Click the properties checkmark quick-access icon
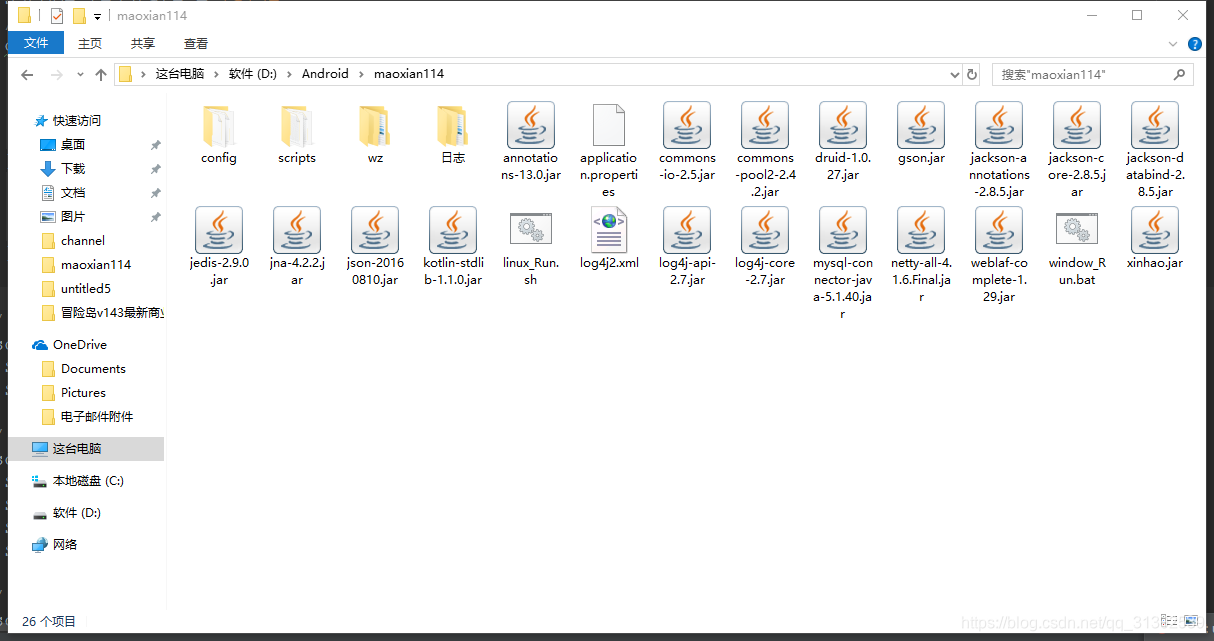Viewport: 1214px width, 641px height. point(57,16)
